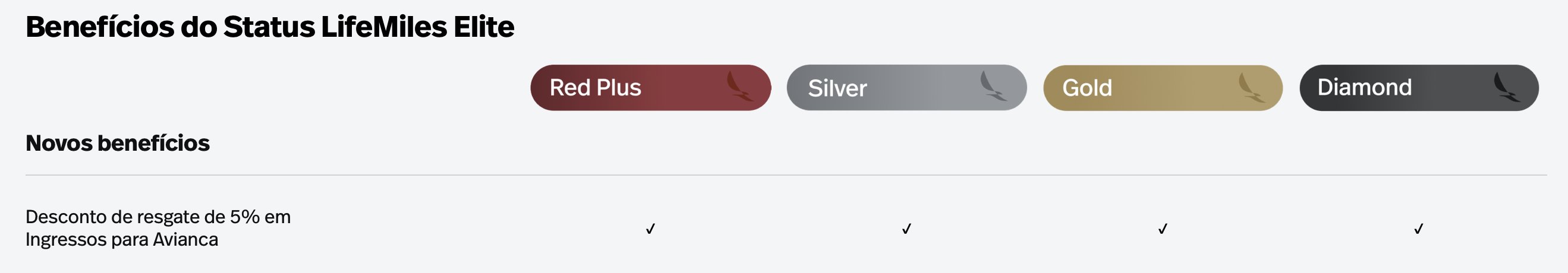Click the Avianca bird icon in Red Plus badge
This screenshot has height=273, width=1568.
739,86
